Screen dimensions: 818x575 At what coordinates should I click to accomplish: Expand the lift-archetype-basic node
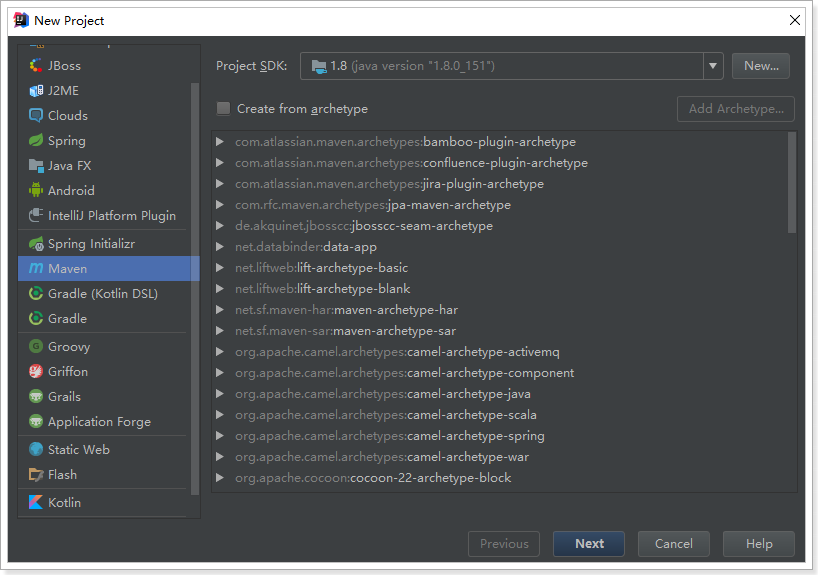point(220,268)
